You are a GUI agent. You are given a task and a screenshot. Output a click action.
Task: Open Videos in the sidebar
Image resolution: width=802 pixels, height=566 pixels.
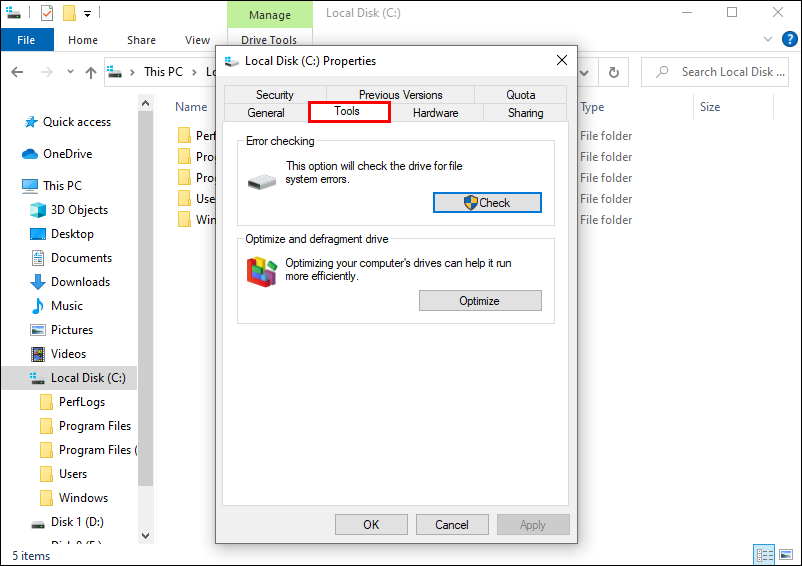pos(68,354)
